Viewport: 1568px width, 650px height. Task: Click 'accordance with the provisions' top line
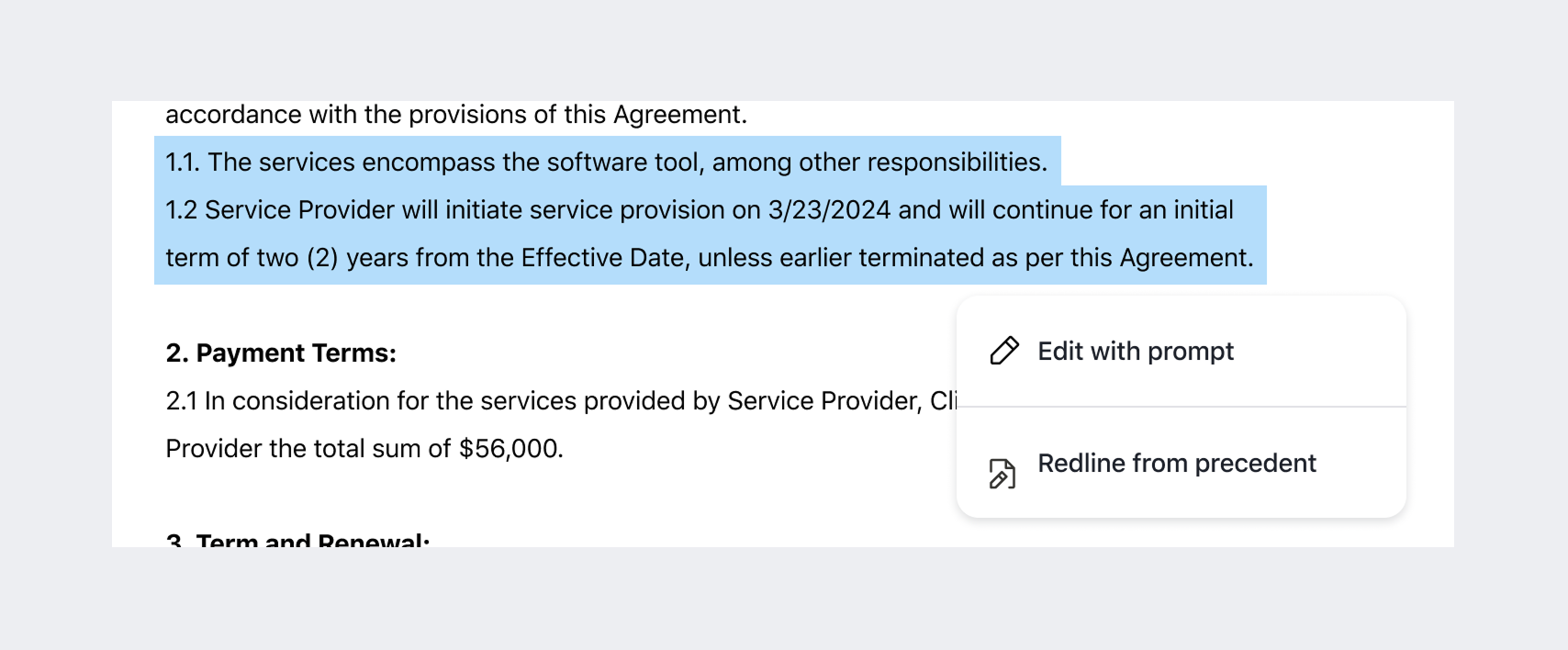[x=456, y=115]
